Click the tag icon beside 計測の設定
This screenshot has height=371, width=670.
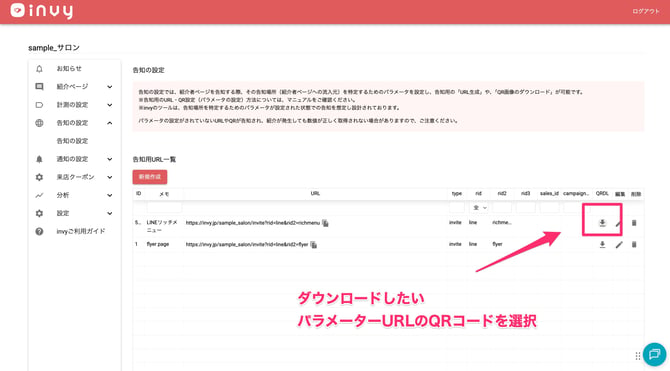click(x=39, y=105)
